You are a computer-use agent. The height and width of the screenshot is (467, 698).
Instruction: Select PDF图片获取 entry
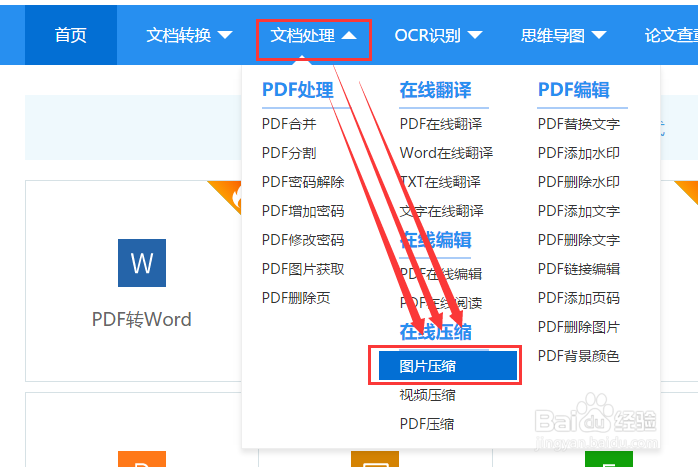[x=303, y=269]
